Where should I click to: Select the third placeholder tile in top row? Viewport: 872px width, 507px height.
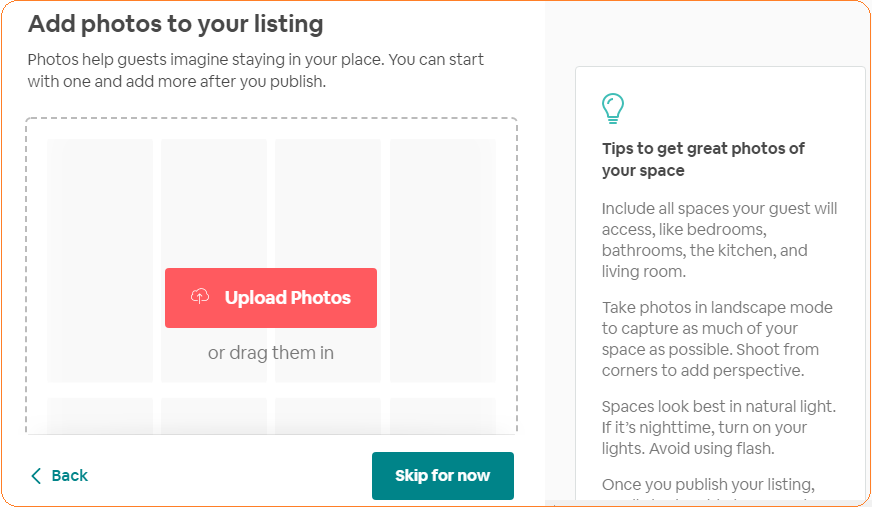[328, 200]
